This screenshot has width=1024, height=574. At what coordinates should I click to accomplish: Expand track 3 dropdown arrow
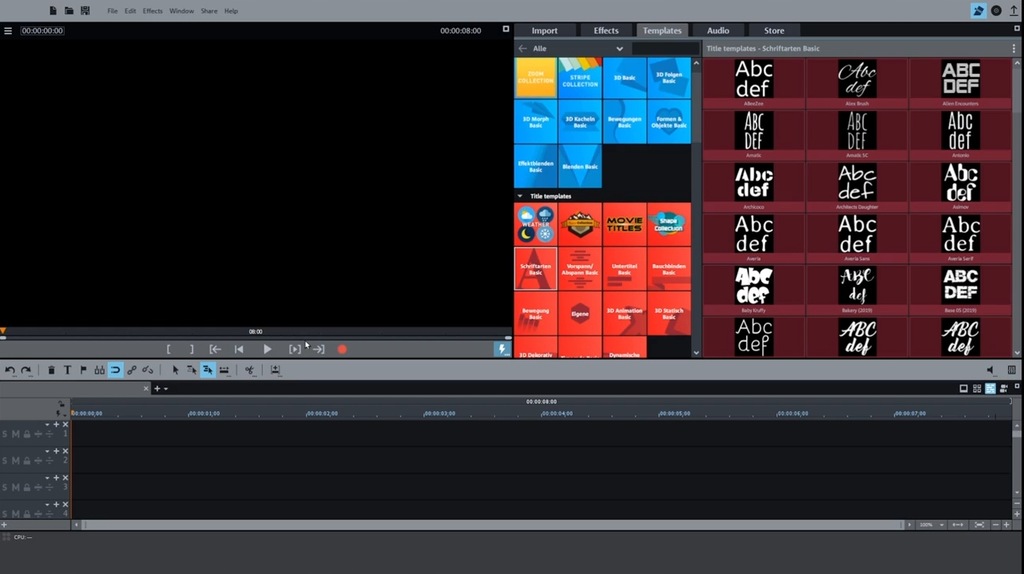pos(47,478)
